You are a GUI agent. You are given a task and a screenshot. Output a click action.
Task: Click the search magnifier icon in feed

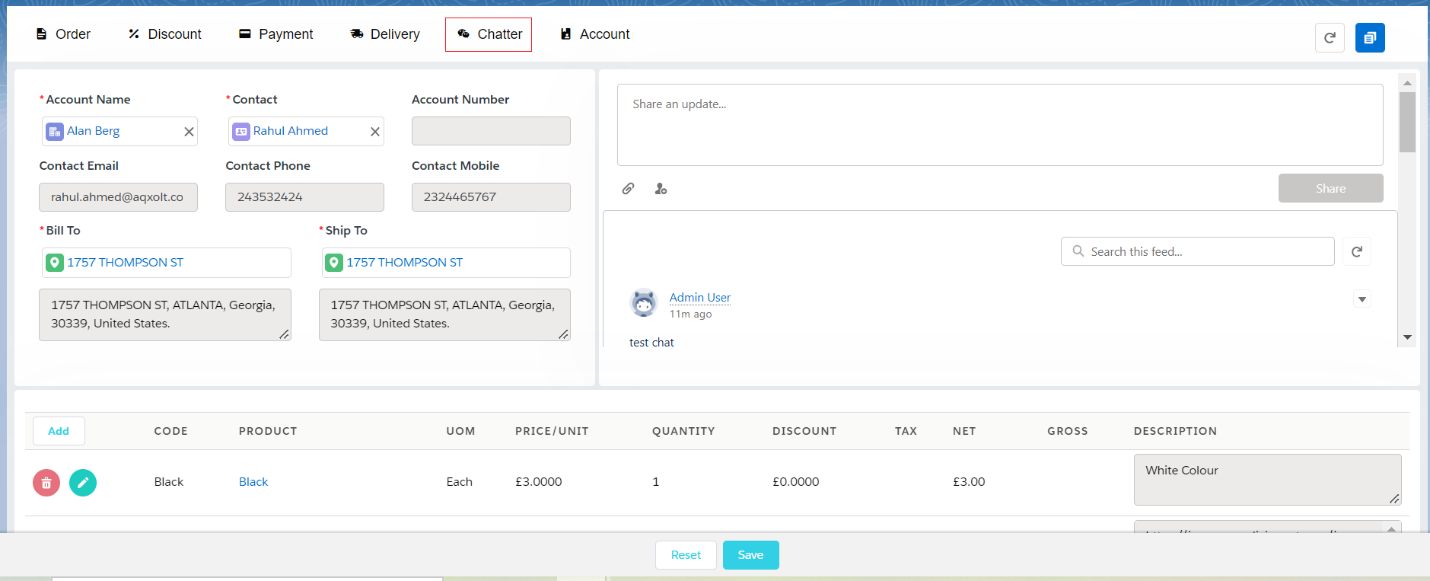(x=1078, y=252)
